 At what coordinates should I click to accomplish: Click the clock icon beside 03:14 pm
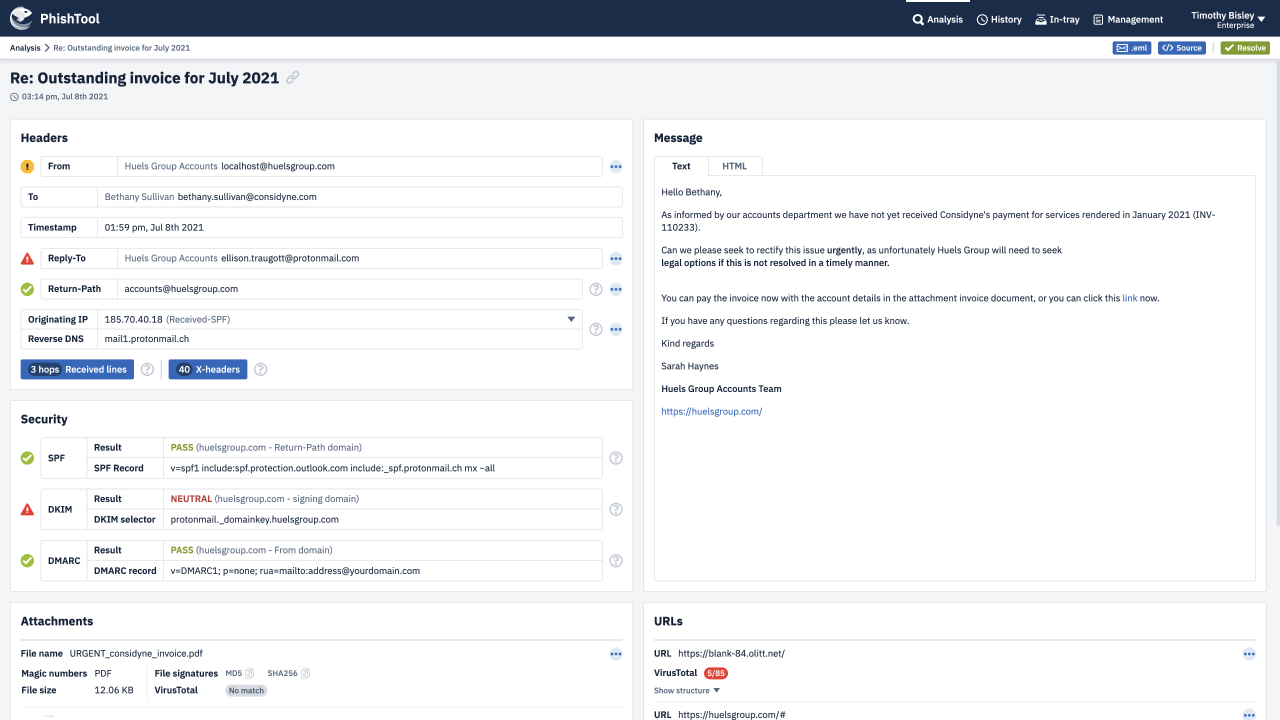click(14, 97)
